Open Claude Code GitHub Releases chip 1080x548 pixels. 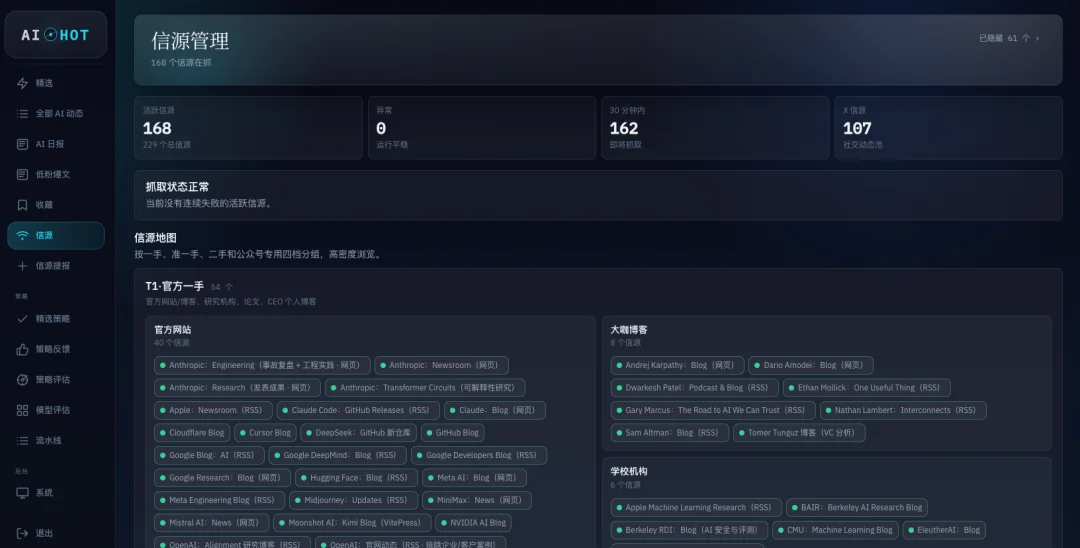358,410
